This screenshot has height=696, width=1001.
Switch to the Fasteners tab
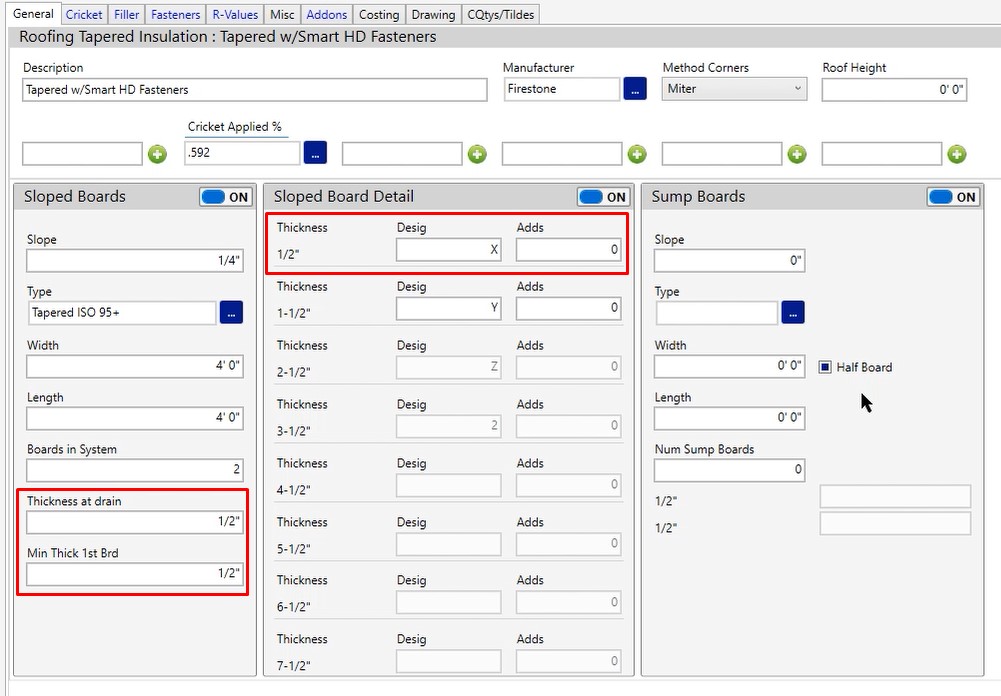coord(176,14)
